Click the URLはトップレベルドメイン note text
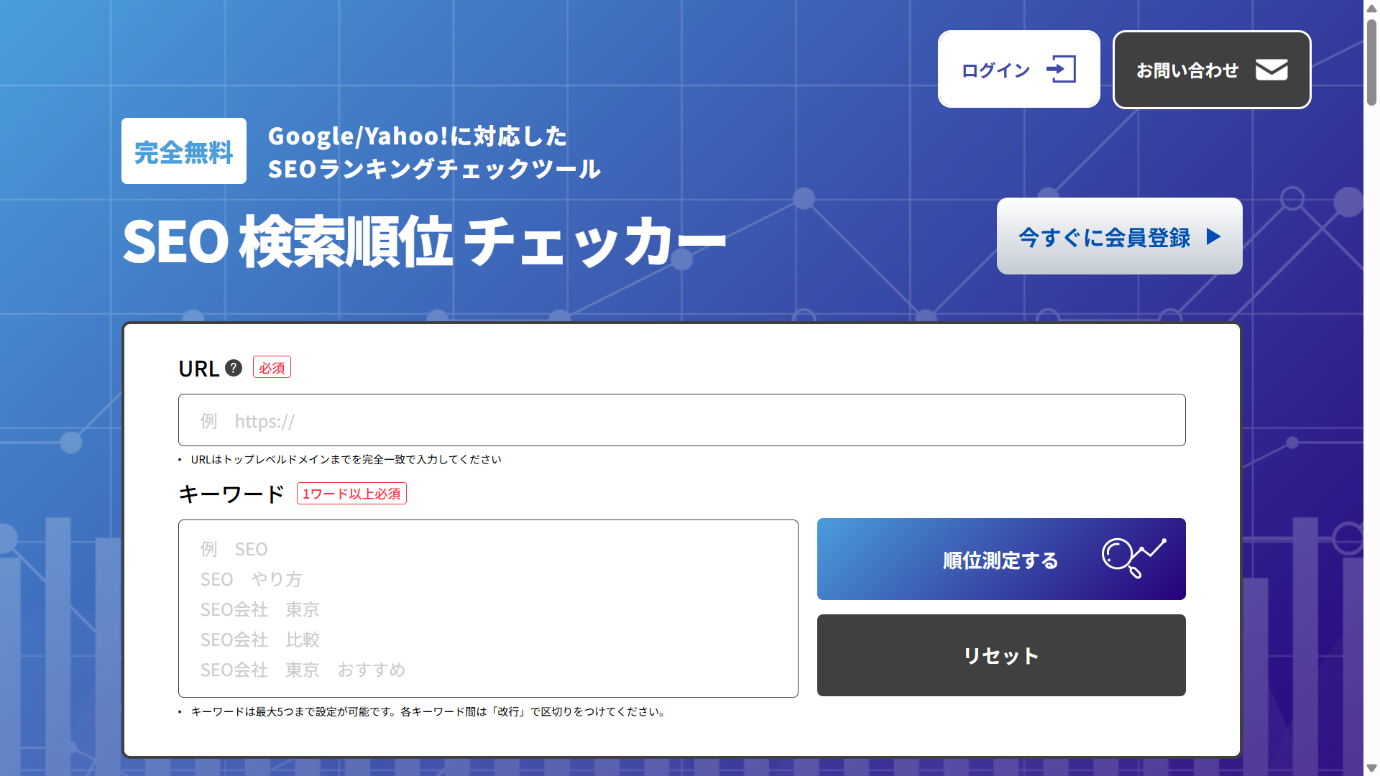This screenshot has height=776, width=1380. tap(346, 460)
